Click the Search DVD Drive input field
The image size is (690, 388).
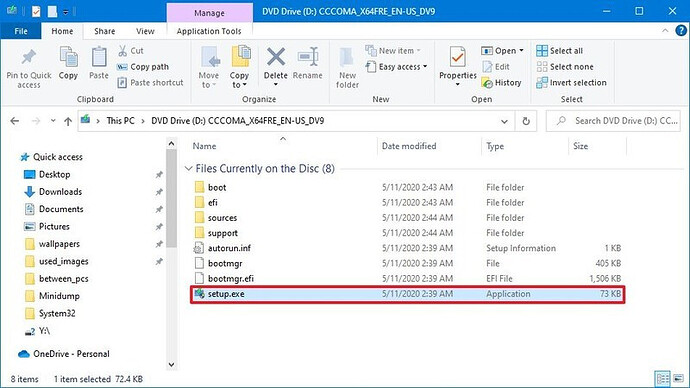click(x=613, y=121)
